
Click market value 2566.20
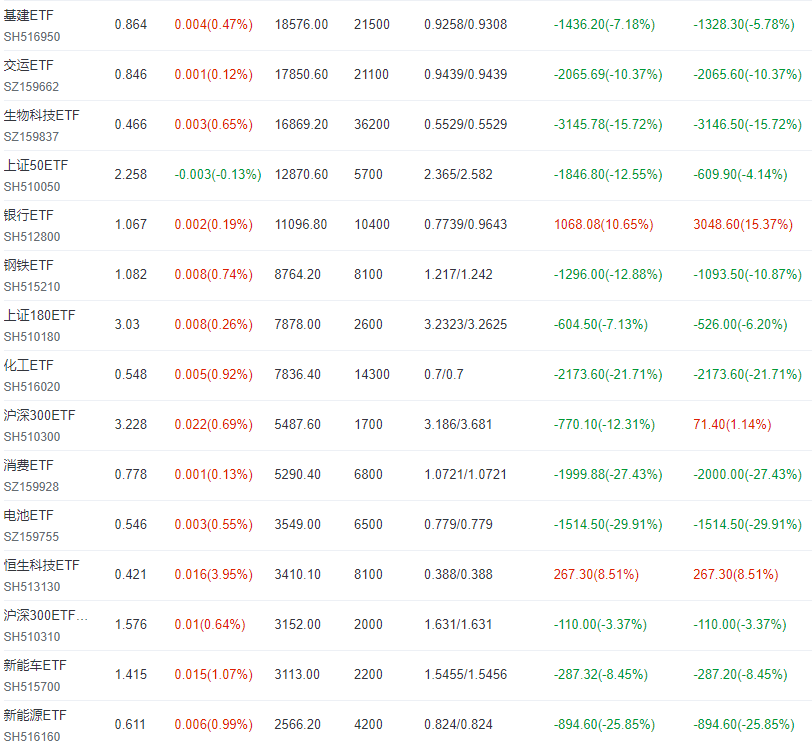298,724
